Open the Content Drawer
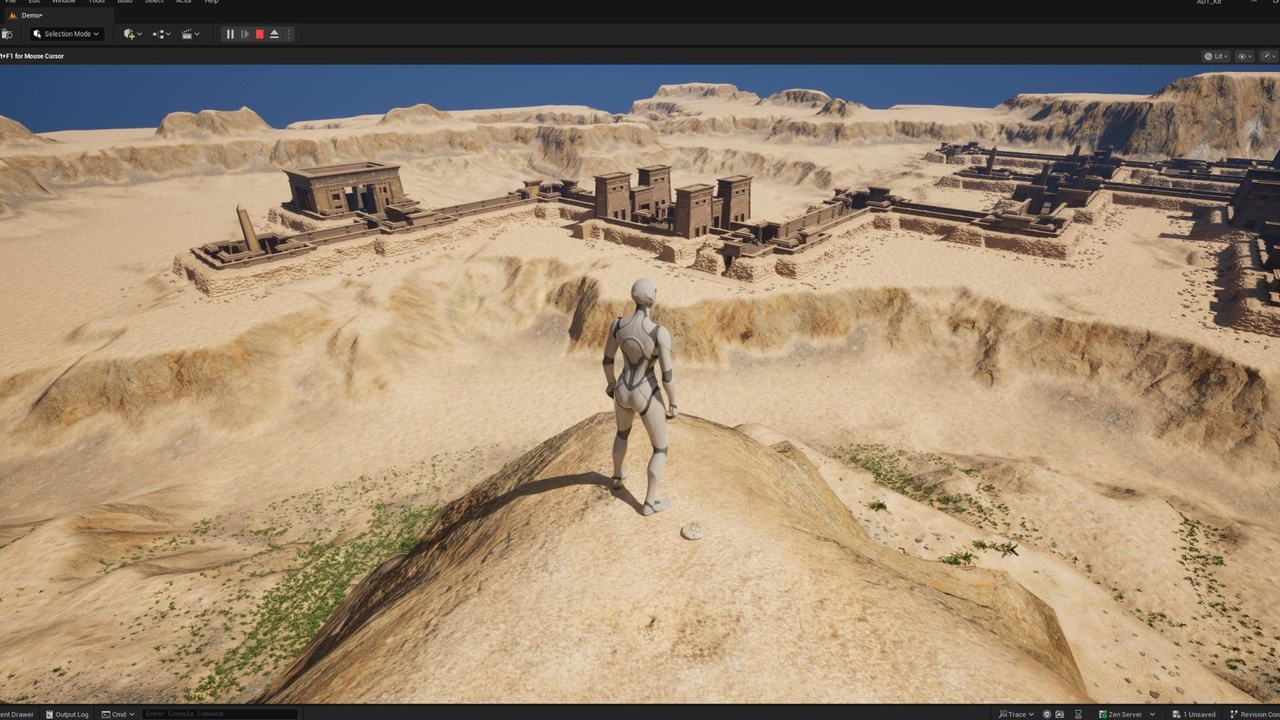 click(x=17, y=714)
